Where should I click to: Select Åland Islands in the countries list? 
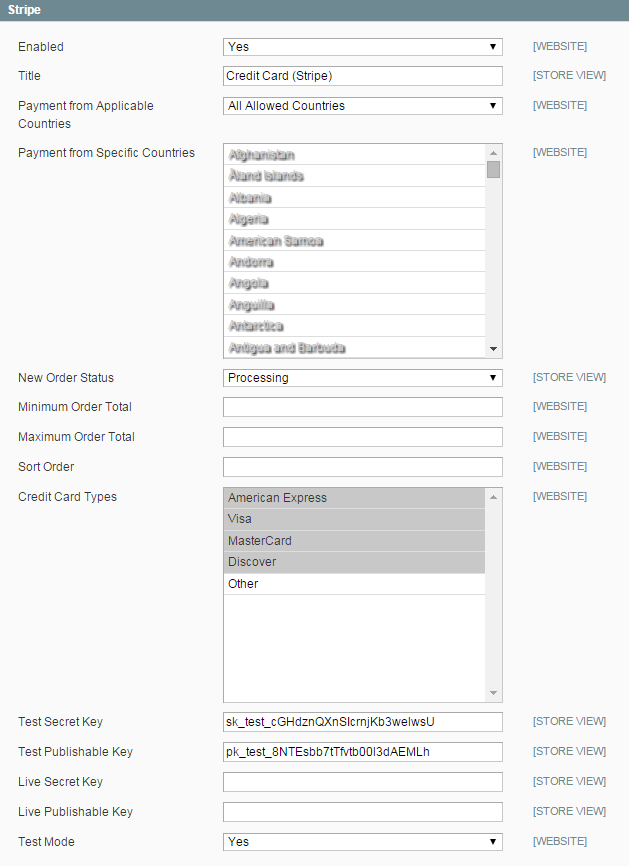coord(355,176)
